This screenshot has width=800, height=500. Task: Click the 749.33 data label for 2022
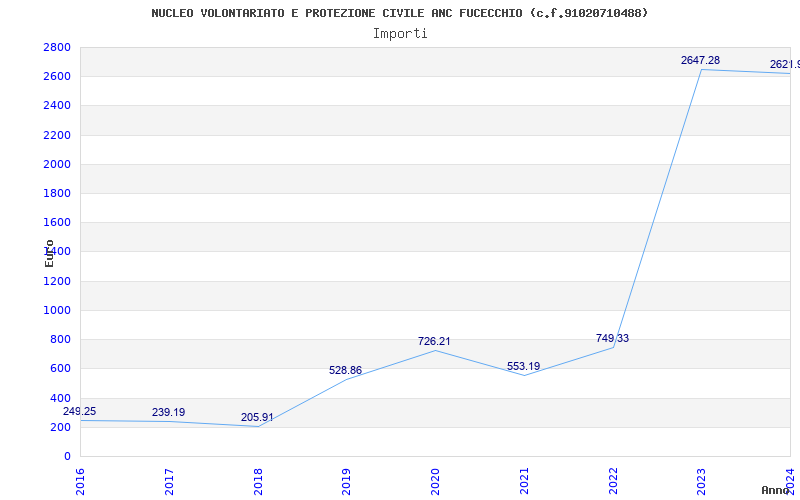[612, 338]
